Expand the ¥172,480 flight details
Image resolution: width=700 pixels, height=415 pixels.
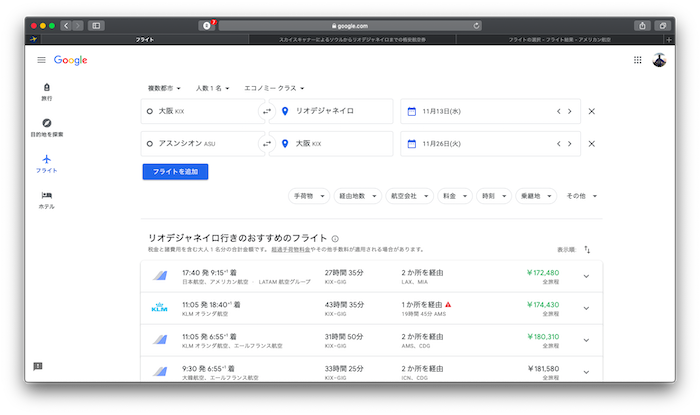(x=586, y=276)
